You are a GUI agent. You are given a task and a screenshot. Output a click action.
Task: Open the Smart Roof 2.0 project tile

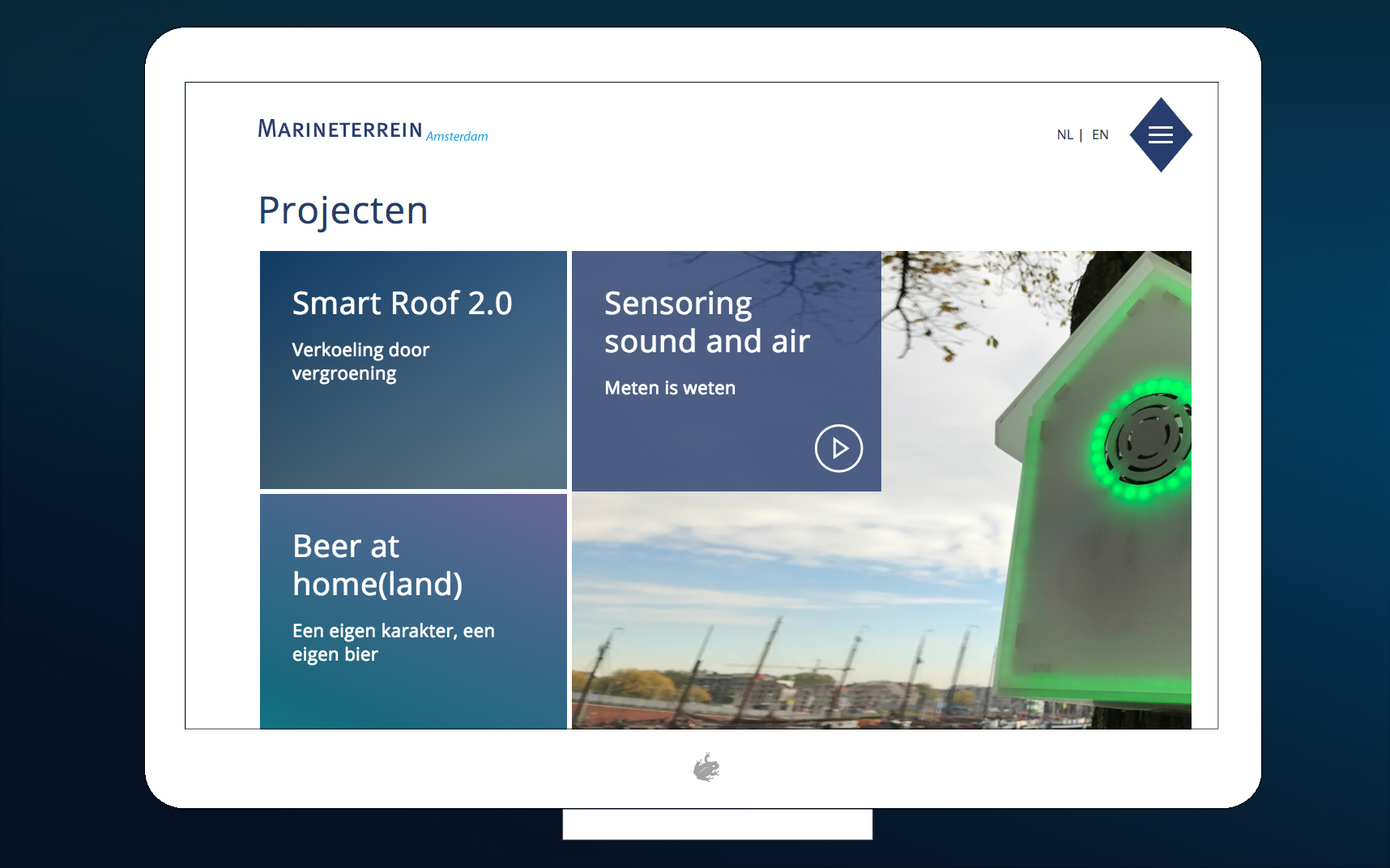pyautogui.click(x=413, y=370)
